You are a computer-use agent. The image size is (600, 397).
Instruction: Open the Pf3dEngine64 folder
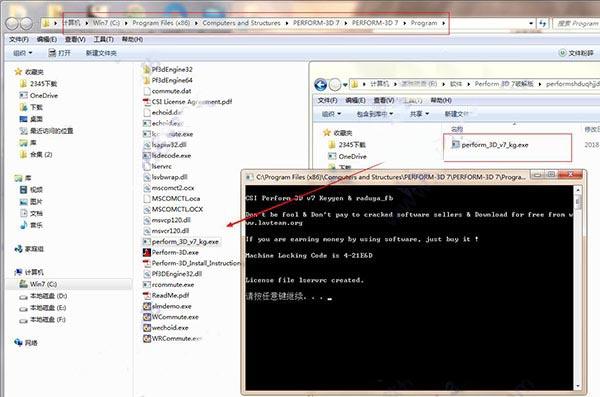pos(168,80)
